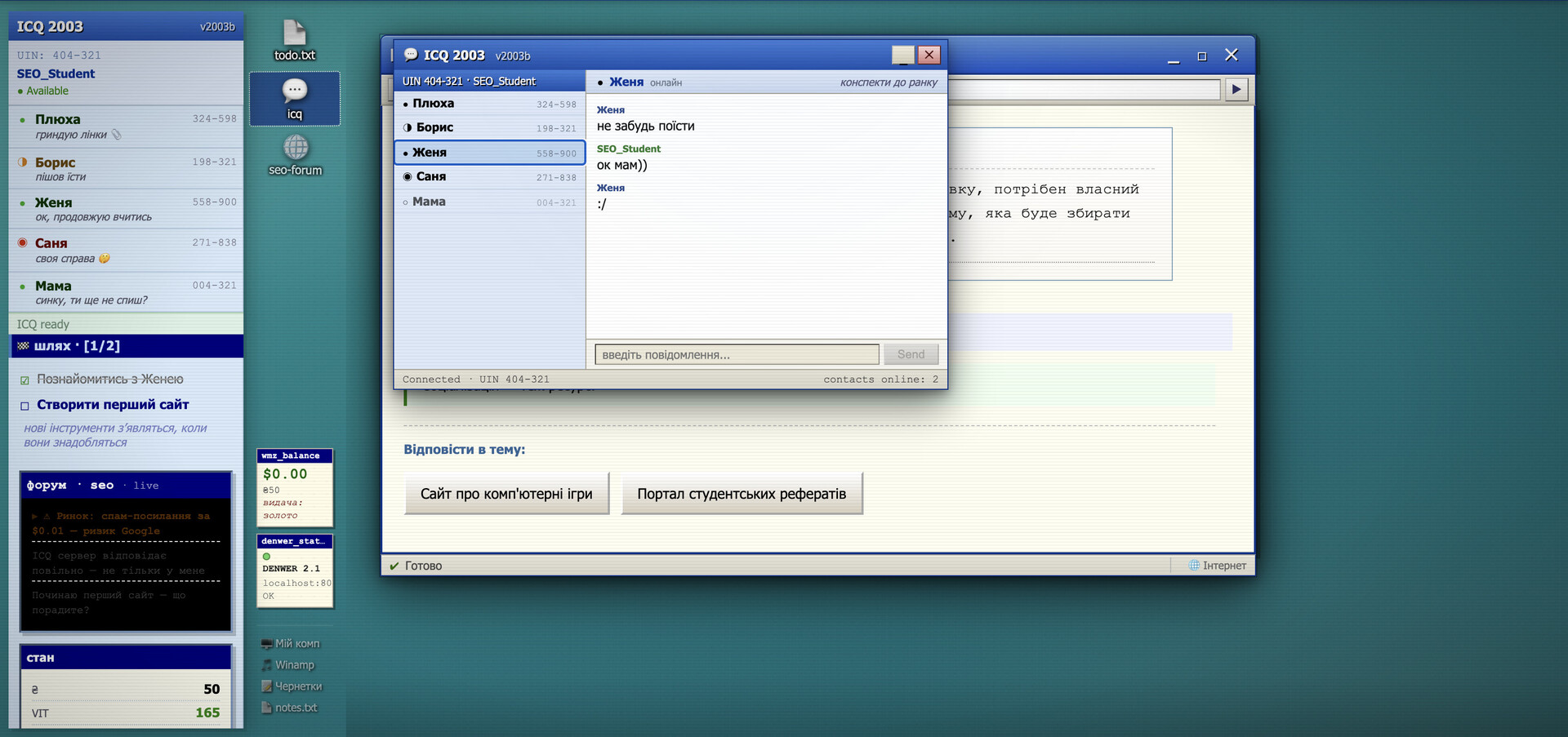Select Борис in the ICQ window contact list

(x=490, y=127)
